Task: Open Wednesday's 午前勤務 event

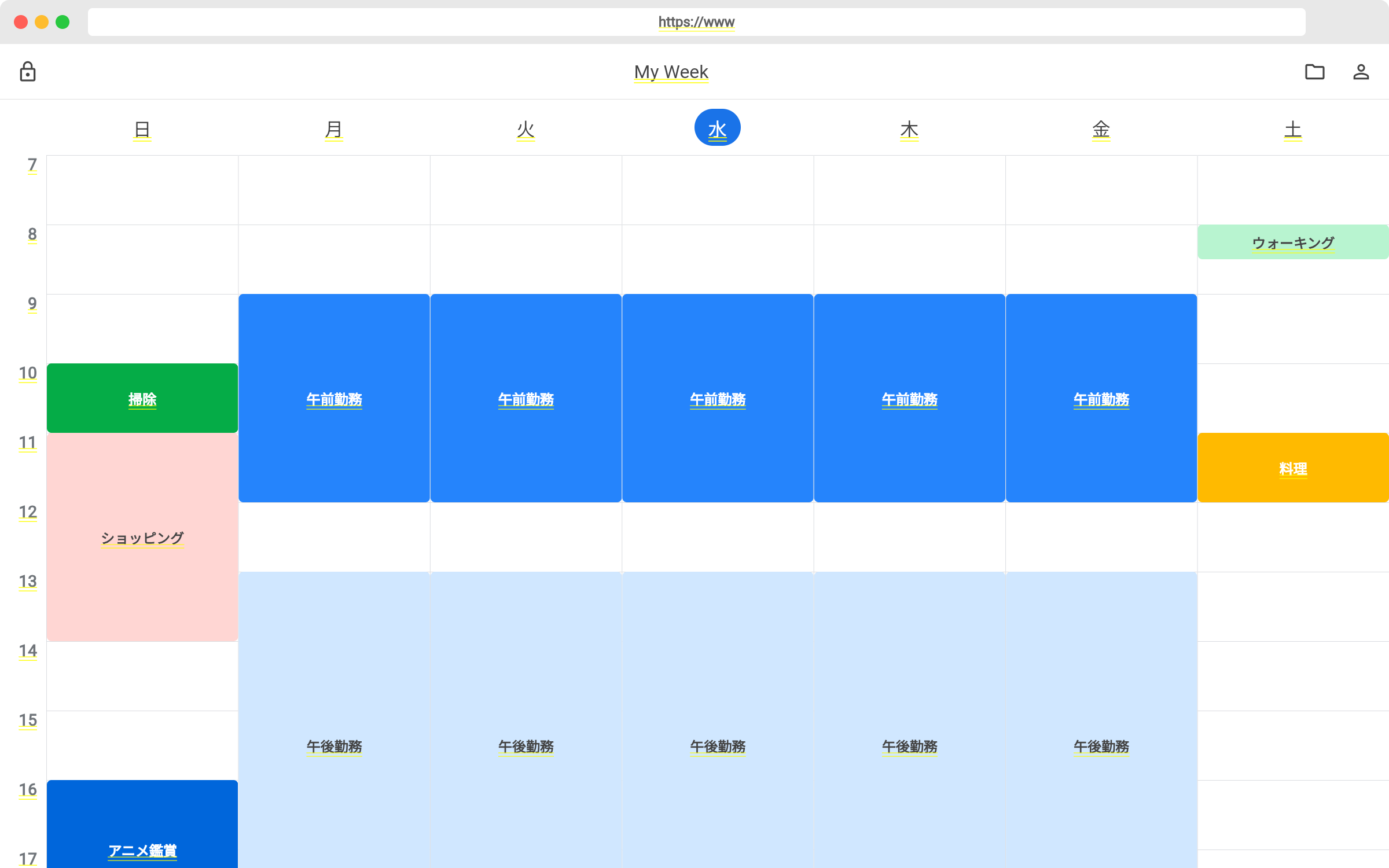Action: pos(718,398)
